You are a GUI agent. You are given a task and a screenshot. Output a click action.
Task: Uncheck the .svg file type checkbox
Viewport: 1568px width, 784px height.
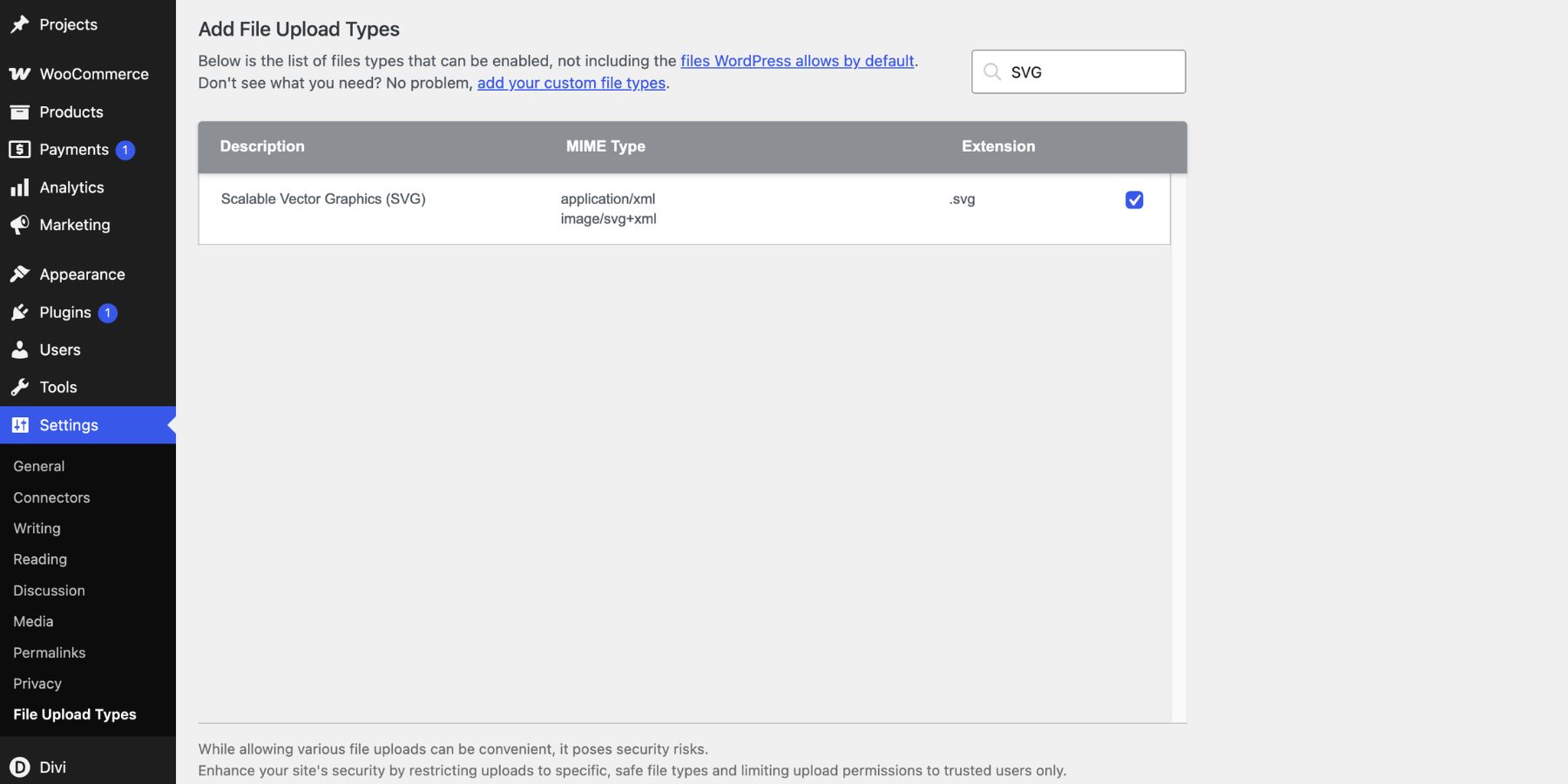pyautogui.click(x=1134, y=199)
